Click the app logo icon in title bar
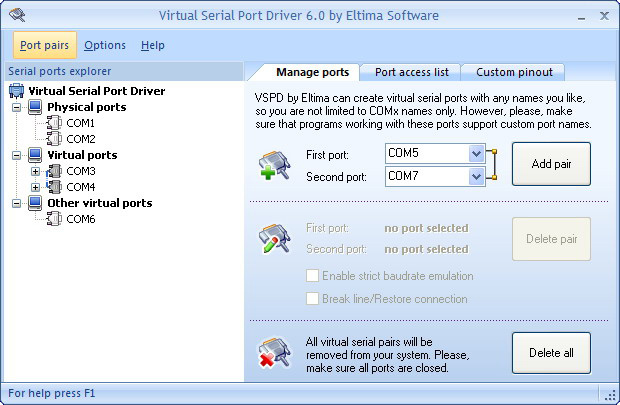Image resolution: width=620 pixels, height=405 pixels. [x=17, y=15]
